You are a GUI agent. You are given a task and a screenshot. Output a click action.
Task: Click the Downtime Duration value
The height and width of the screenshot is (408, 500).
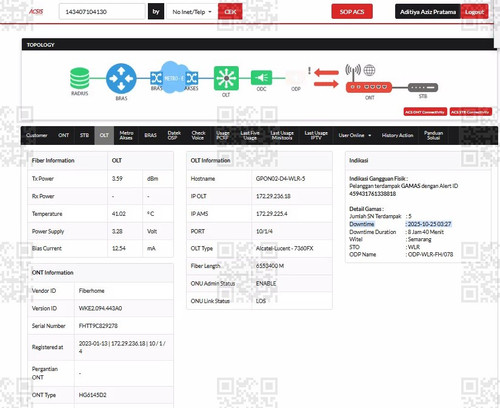point(426,232)
